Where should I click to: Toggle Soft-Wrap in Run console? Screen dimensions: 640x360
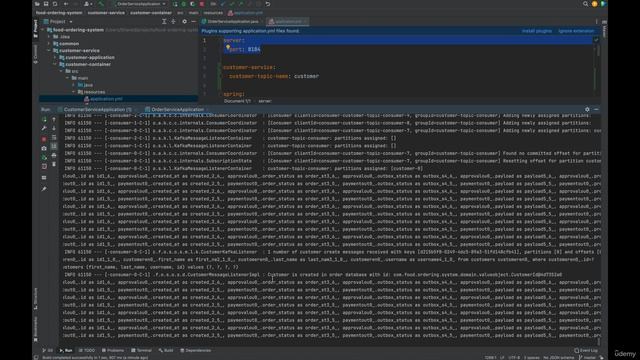click(54, 138)
